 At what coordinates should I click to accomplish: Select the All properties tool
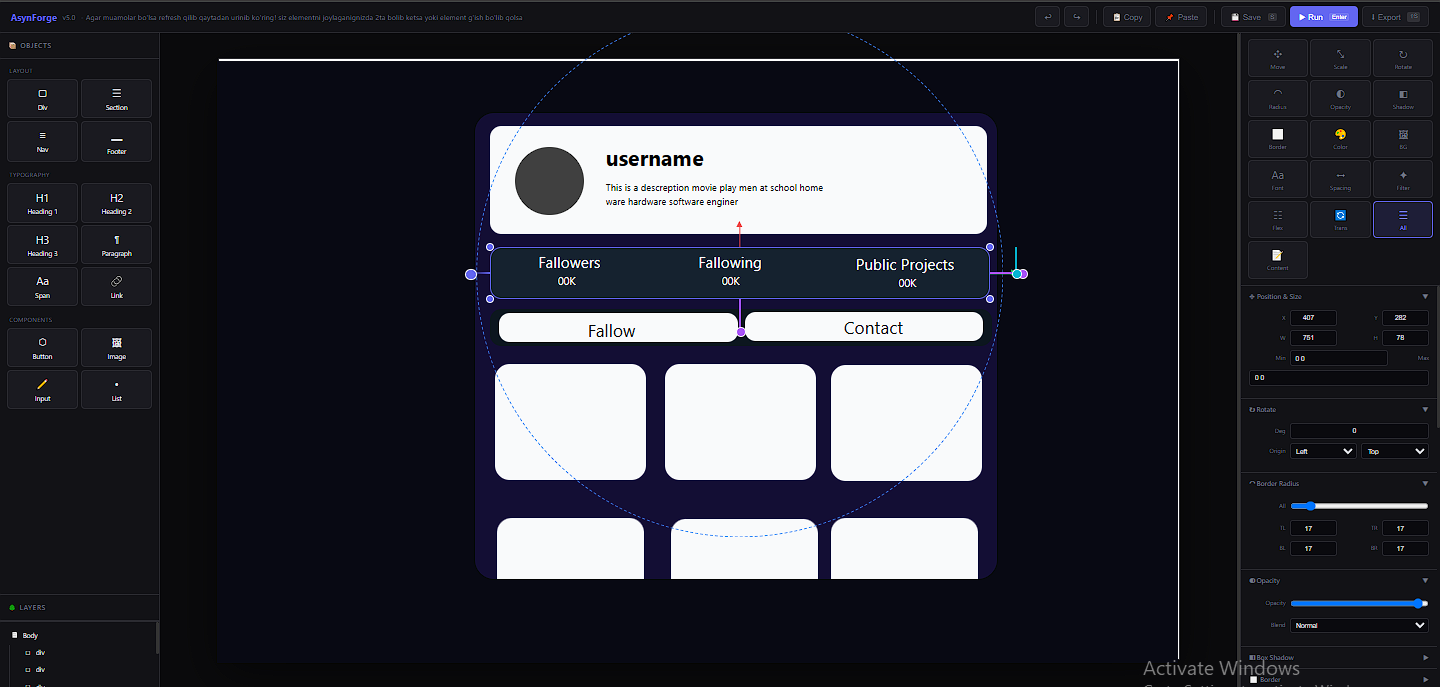click(x=1403, y=220)
